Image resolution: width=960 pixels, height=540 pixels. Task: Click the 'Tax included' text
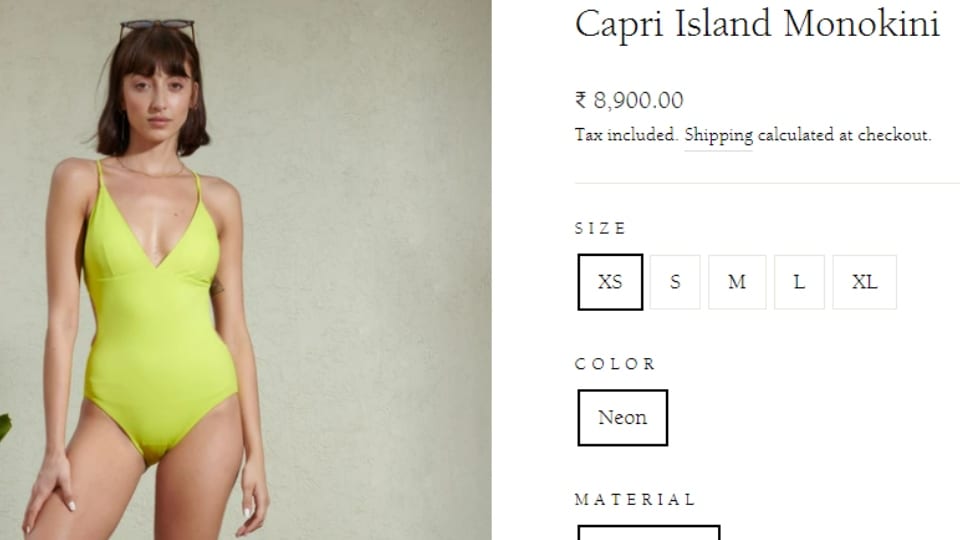626,135
